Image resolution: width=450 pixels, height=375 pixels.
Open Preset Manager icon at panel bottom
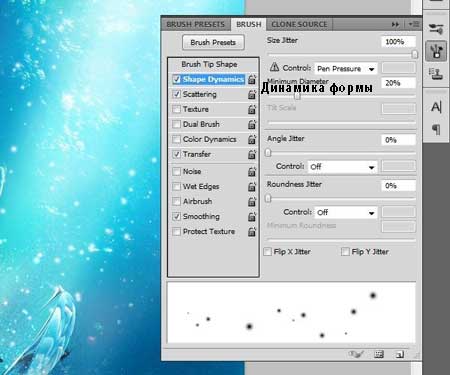pos(379,354)
